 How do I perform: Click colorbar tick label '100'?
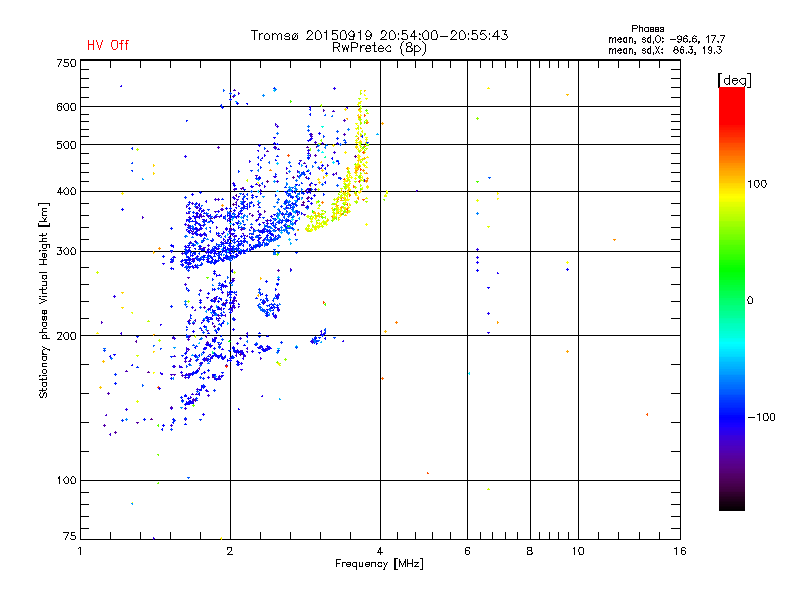[x=757, y=184]
